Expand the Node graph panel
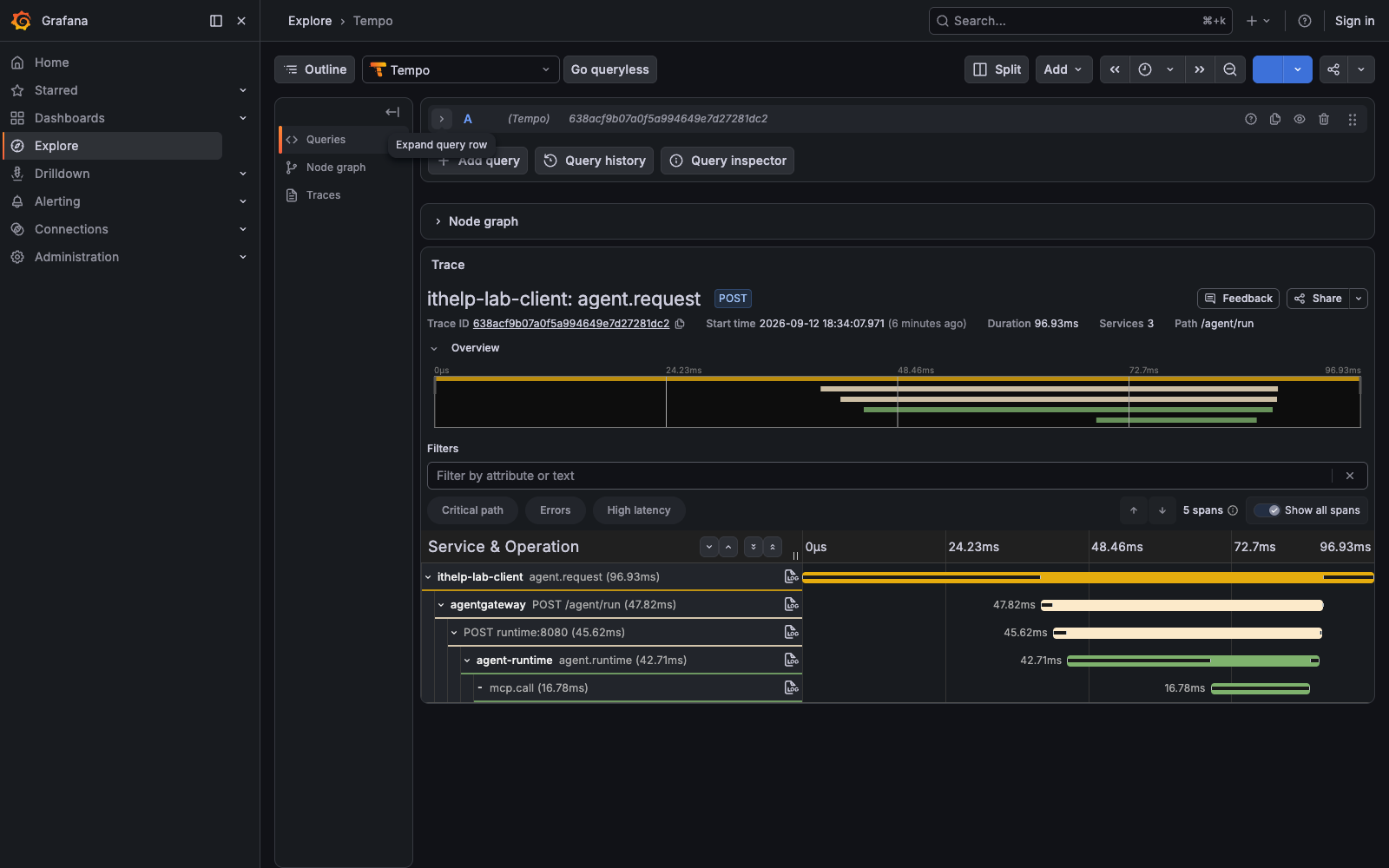Screen dimensions: 1389x868 point(438,221)
